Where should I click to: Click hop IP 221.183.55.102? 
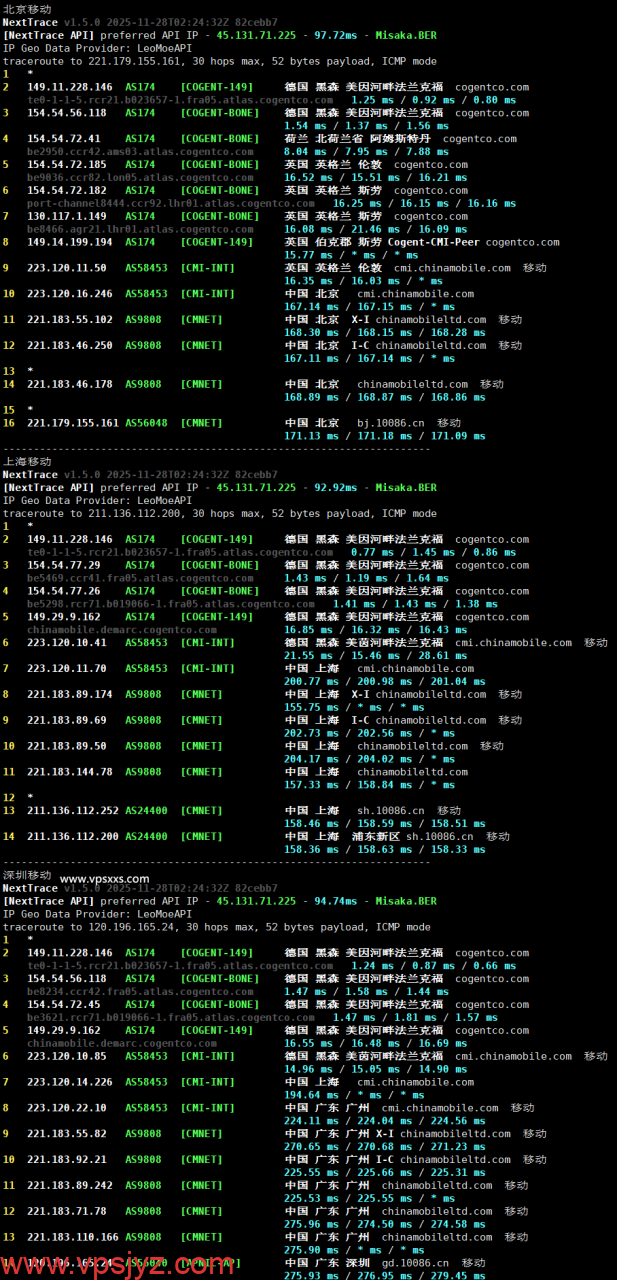pos(70,320)
